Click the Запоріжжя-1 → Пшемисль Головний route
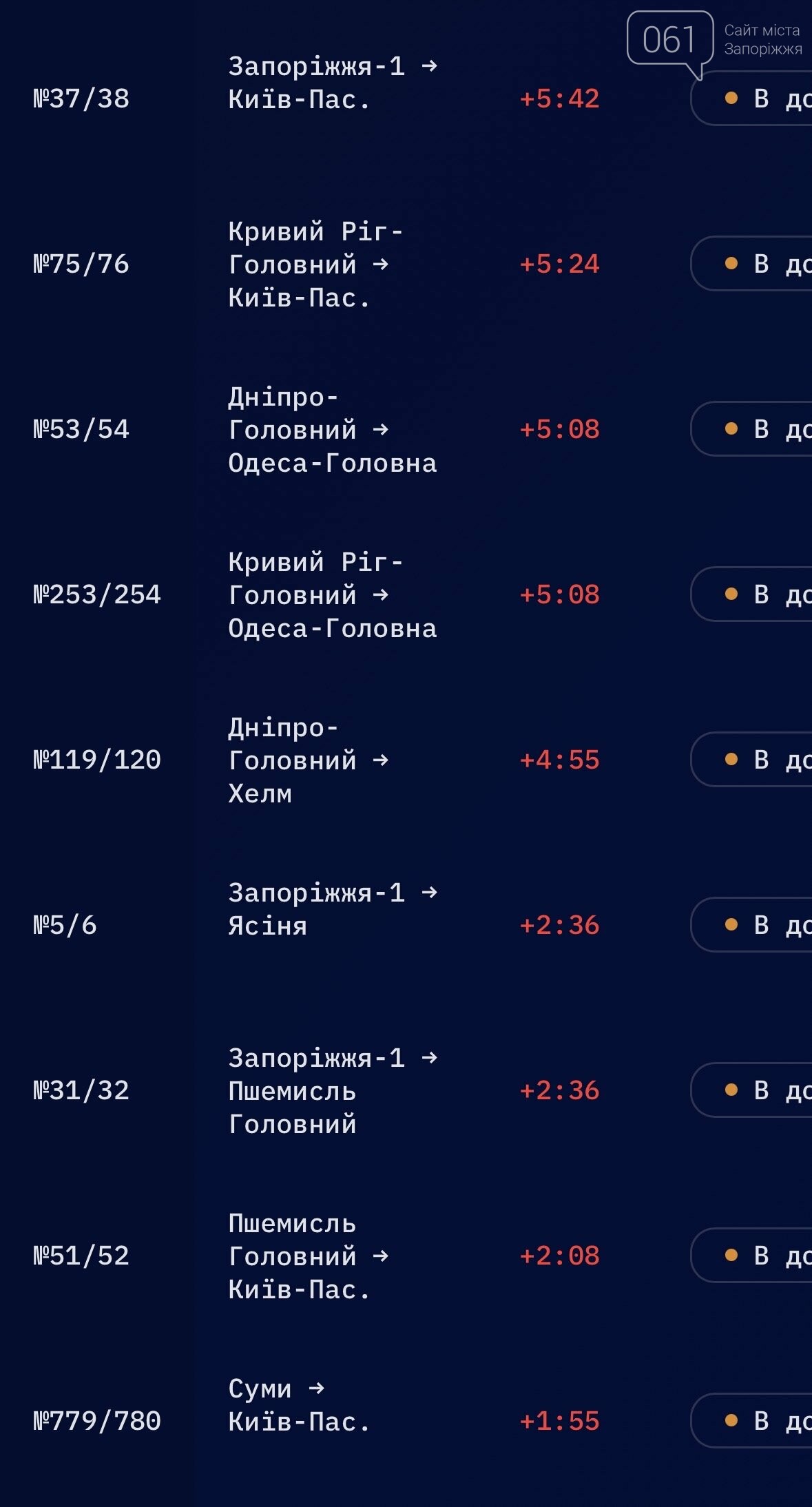This screenshot has height=1507, width=812. (332, 1091)
